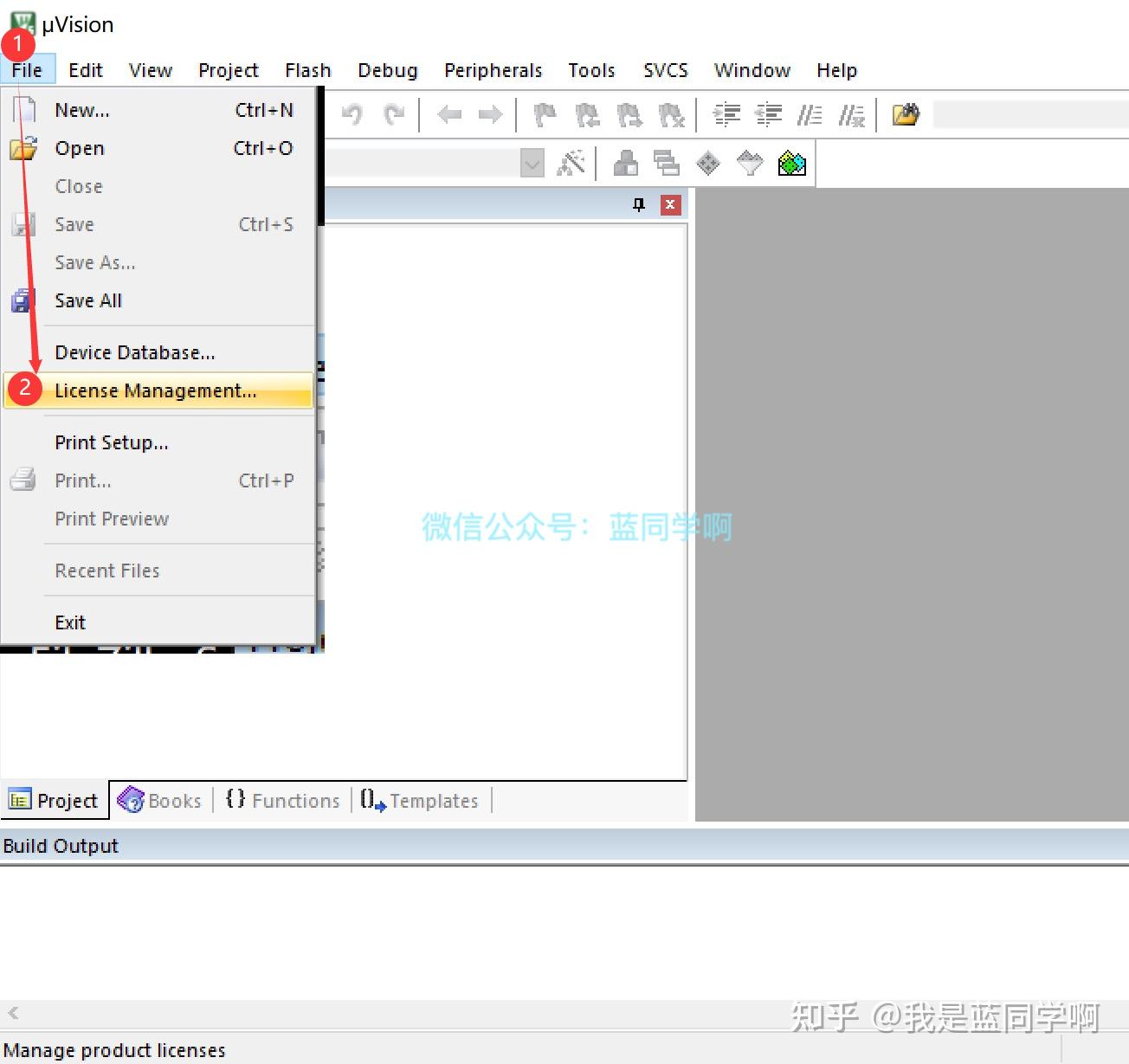This screenshot has height=1064, width=1129.
Task: Clear all bookmarks flag icon
Action: pyautogui.click(x=671, y=114)
